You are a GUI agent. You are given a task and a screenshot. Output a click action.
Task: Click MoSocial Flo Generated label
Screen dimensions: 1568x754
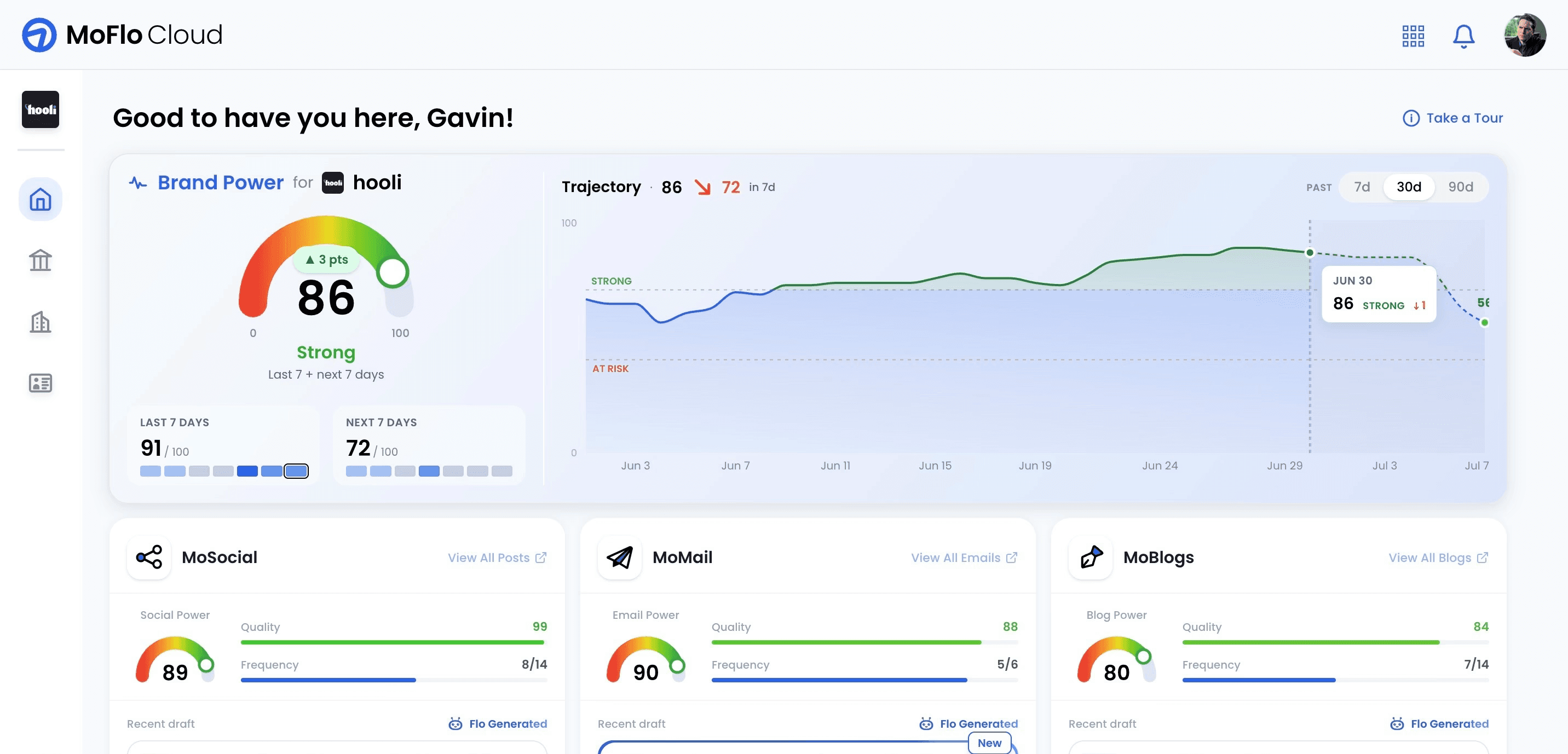coord(497,723)
